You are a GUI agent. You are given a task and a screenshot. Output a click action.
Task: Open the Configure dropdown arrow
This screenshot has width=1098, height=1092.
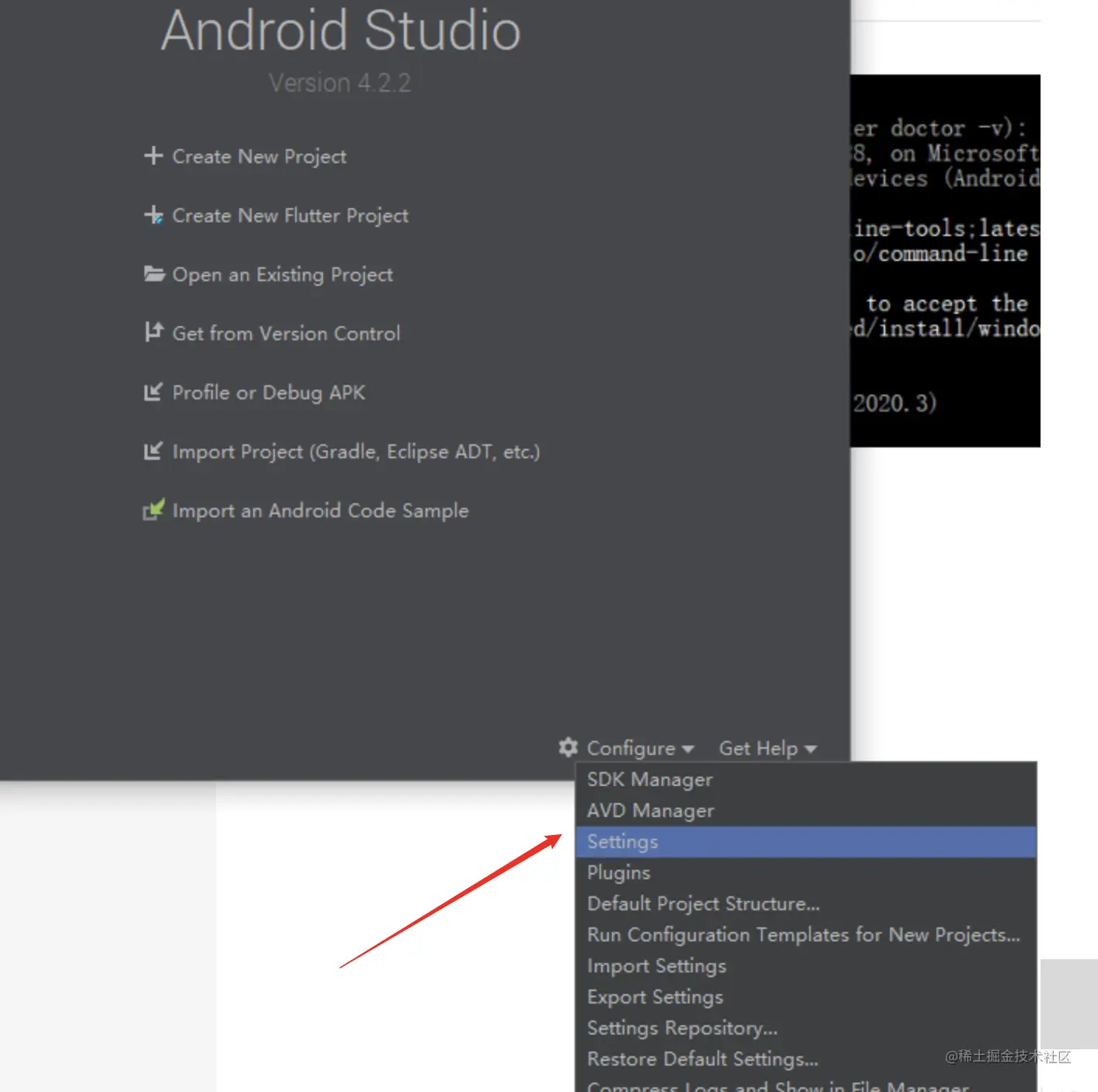[687, 749]
